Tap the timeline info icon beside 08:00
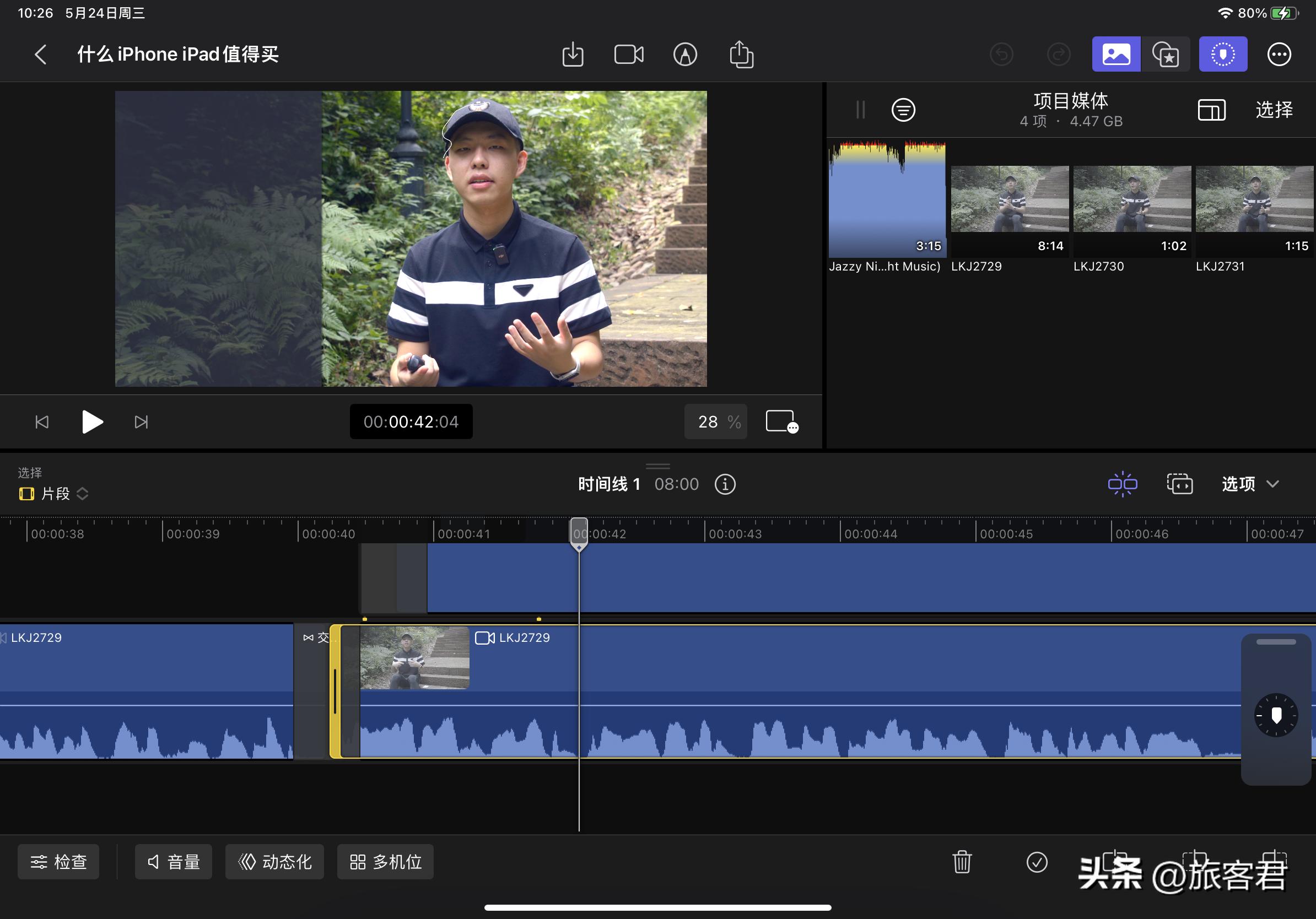The height and width of the screenshot is (919, 1316). coord(724,484)
